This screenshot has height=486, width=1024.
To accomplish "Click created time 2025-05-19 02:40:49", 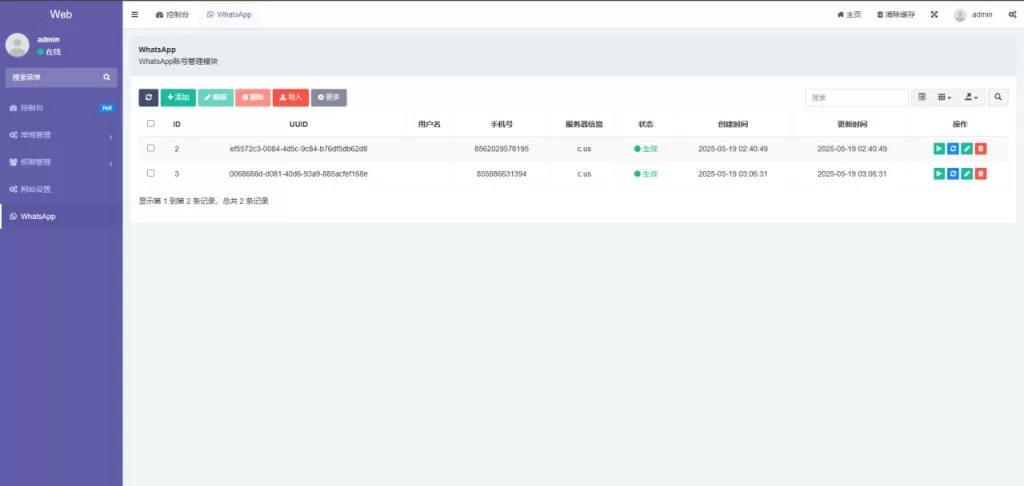I will click(x=733, y=149).
